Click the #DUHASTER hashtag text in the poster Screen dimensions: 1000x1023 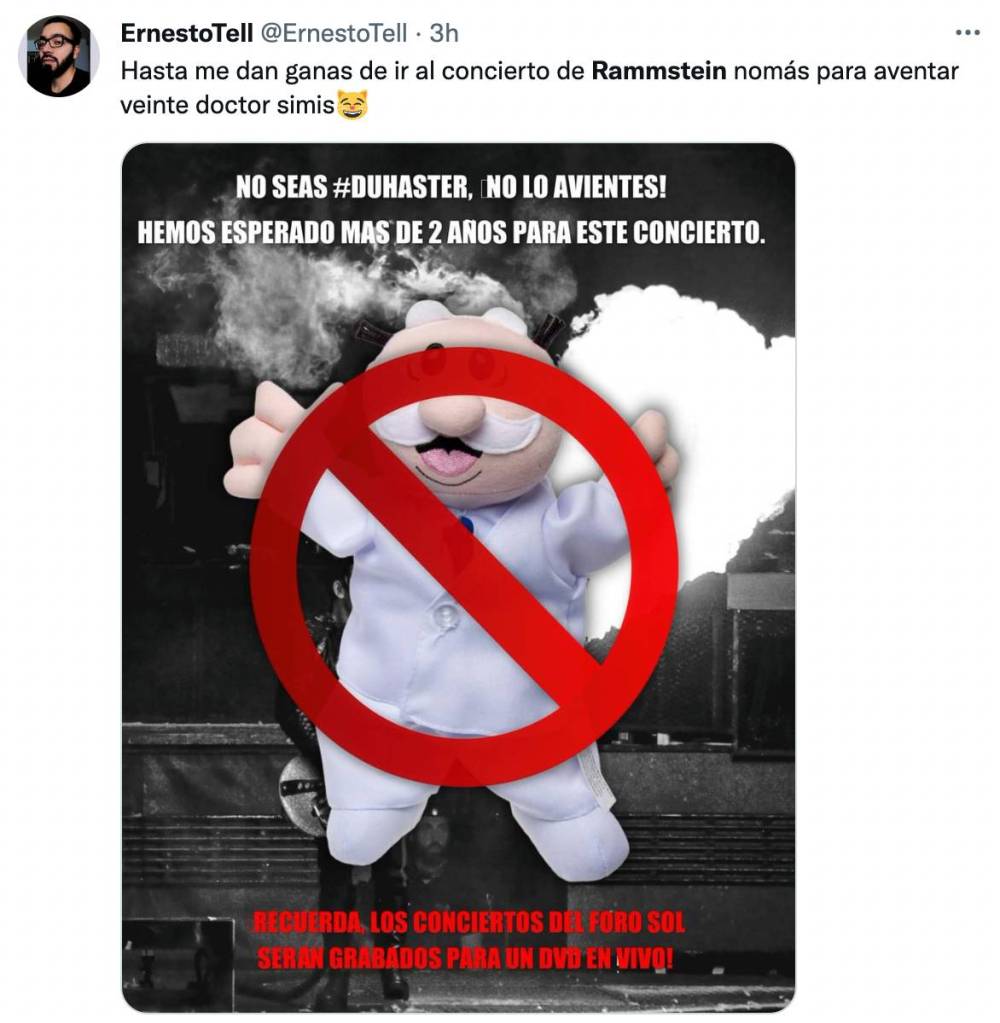[x=401, y=188]
